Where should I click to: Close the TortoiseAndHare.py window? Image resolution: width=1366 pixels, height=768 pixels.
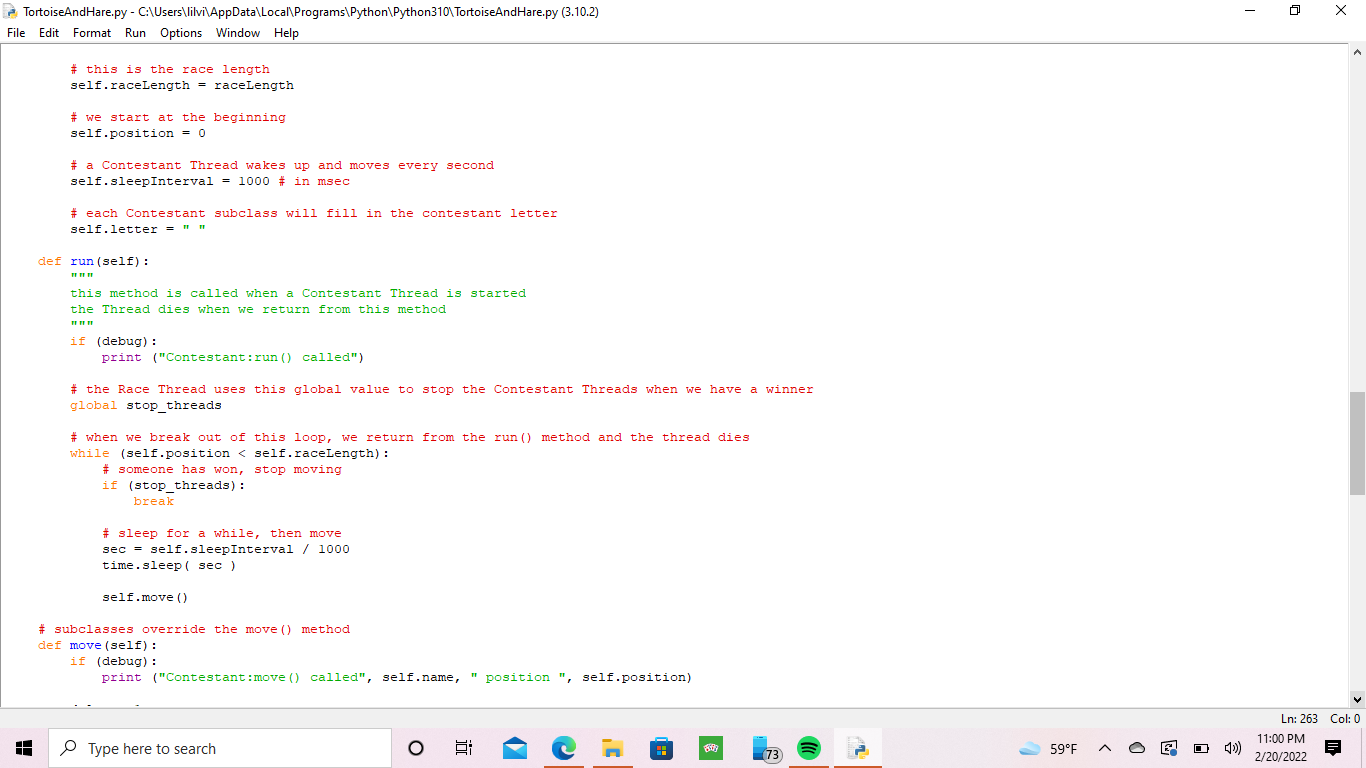coord(1342,11)
